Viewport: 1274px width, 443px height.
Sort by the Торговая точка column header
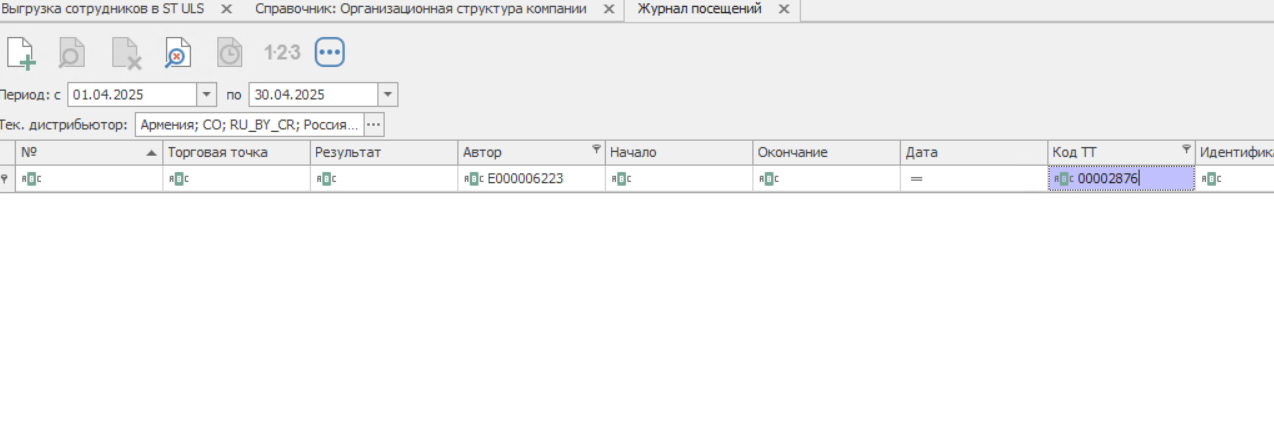point(237,153)
